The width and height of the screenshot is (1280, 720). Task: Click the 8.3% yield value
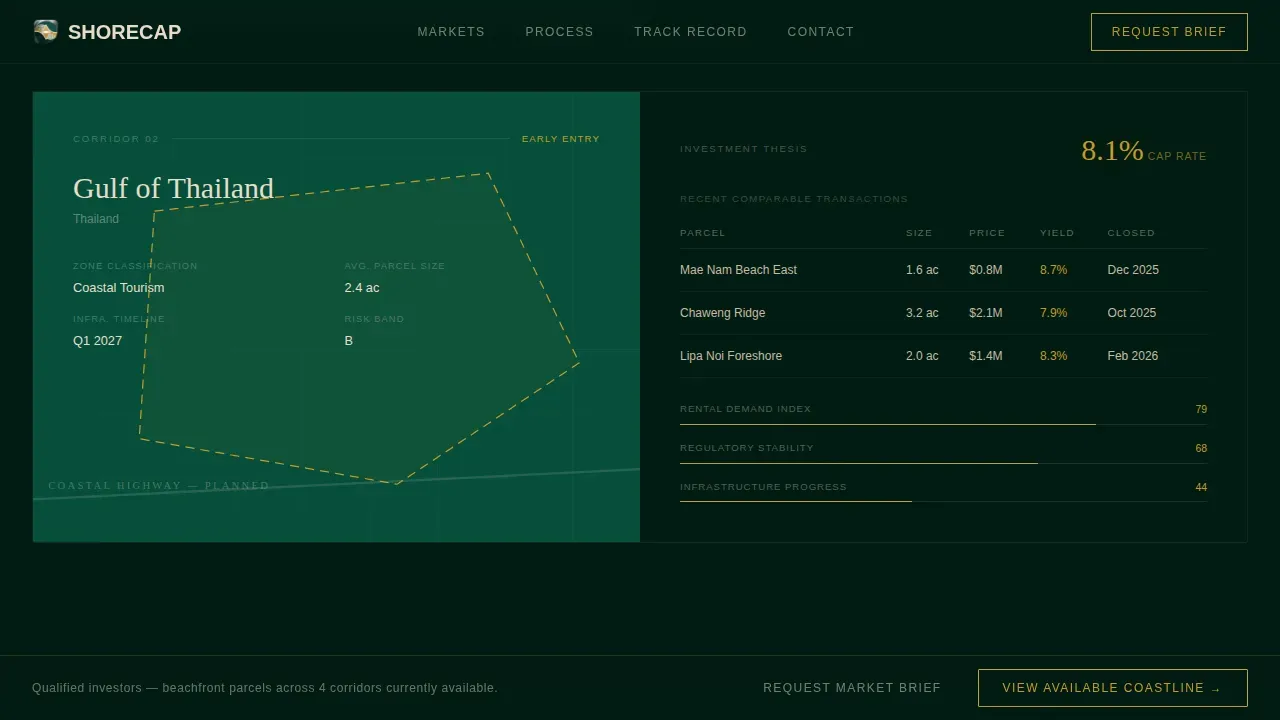pos(1053,356)
